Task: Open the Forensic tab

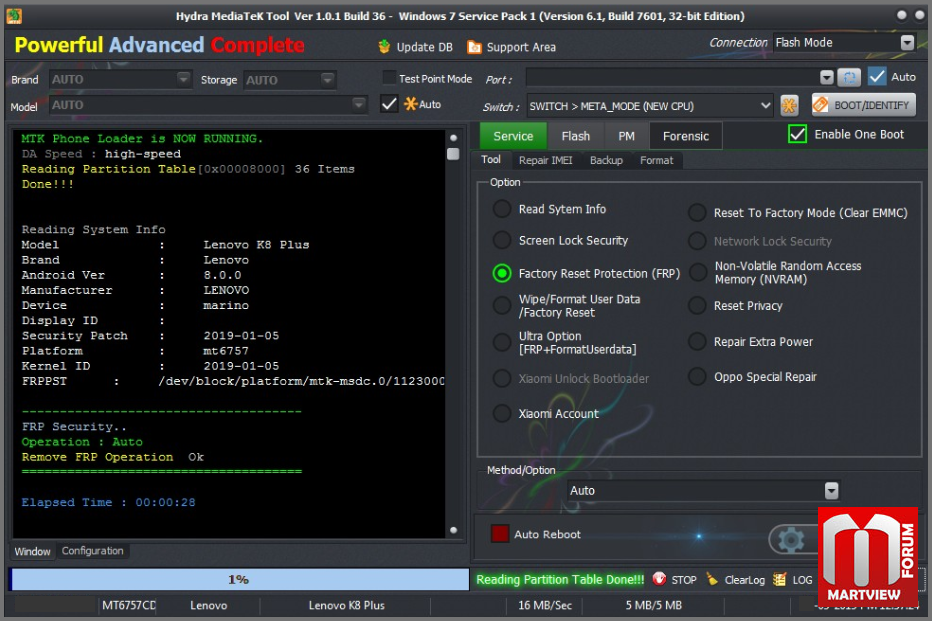Action: (x=686, y=136)
